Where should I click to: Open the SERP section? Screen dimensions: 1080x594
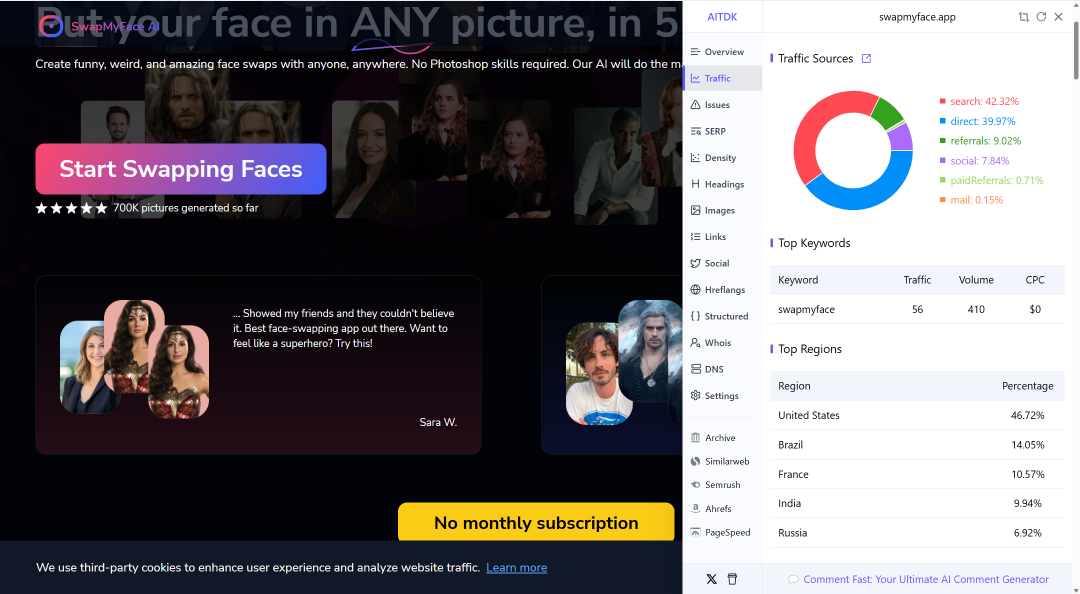pyautogui.click(x=723, y=131)
